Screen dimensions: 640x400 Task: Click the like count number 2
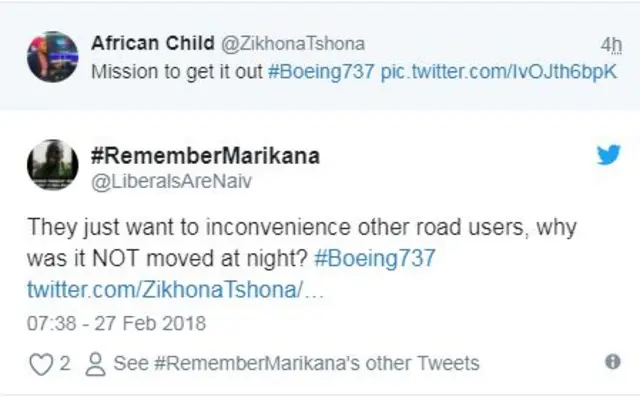(65, 364)
